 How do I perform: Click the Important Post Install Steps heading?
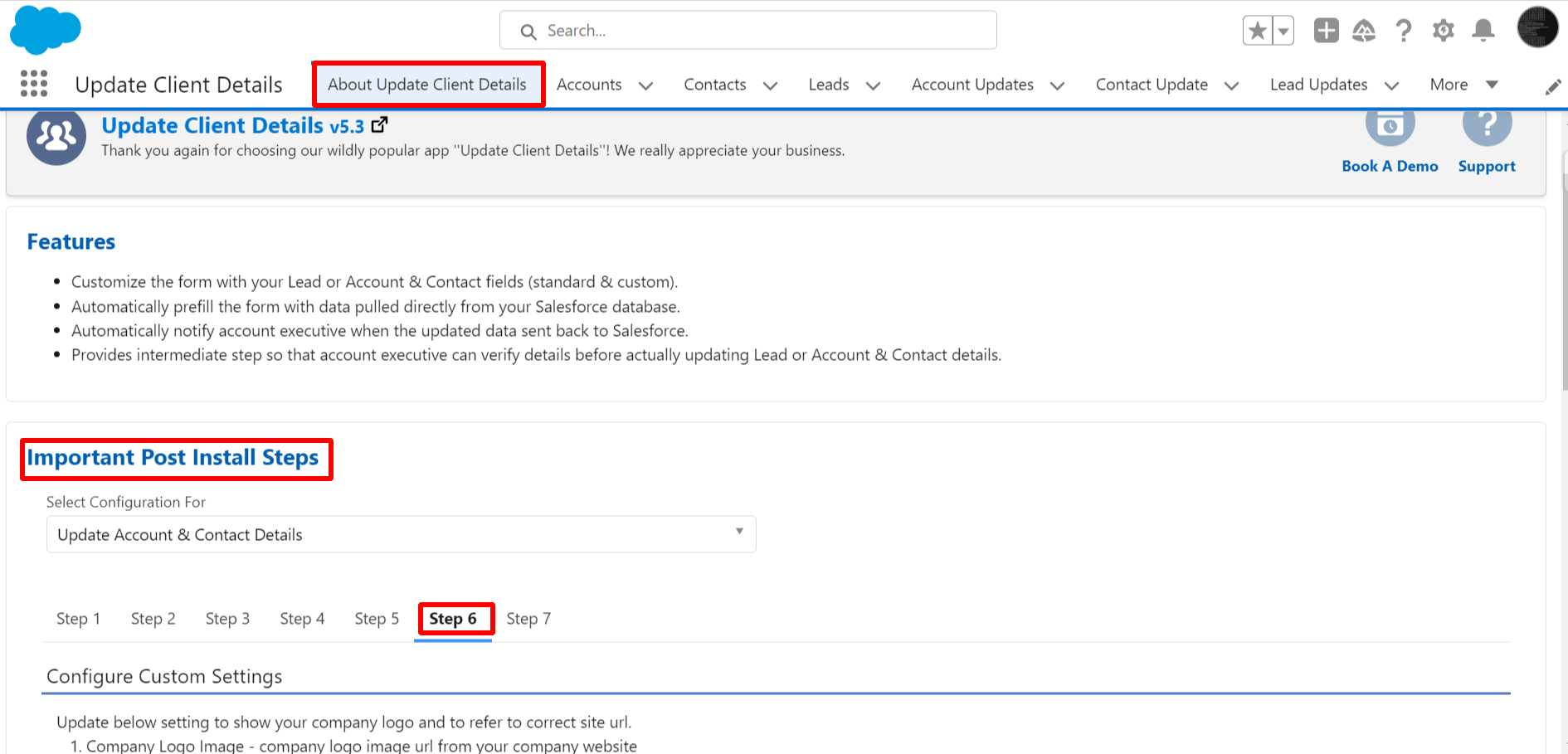(x=173, y=458)
